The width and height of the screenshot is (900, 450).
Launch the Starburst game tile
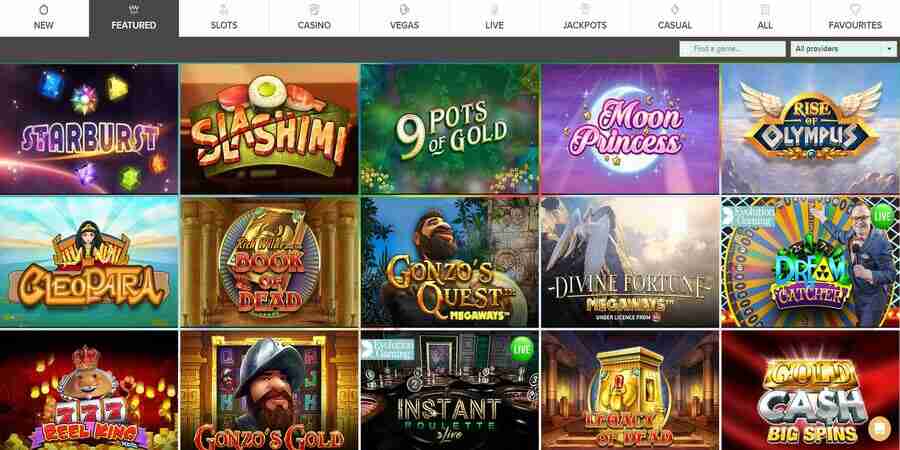coord(89,129)
